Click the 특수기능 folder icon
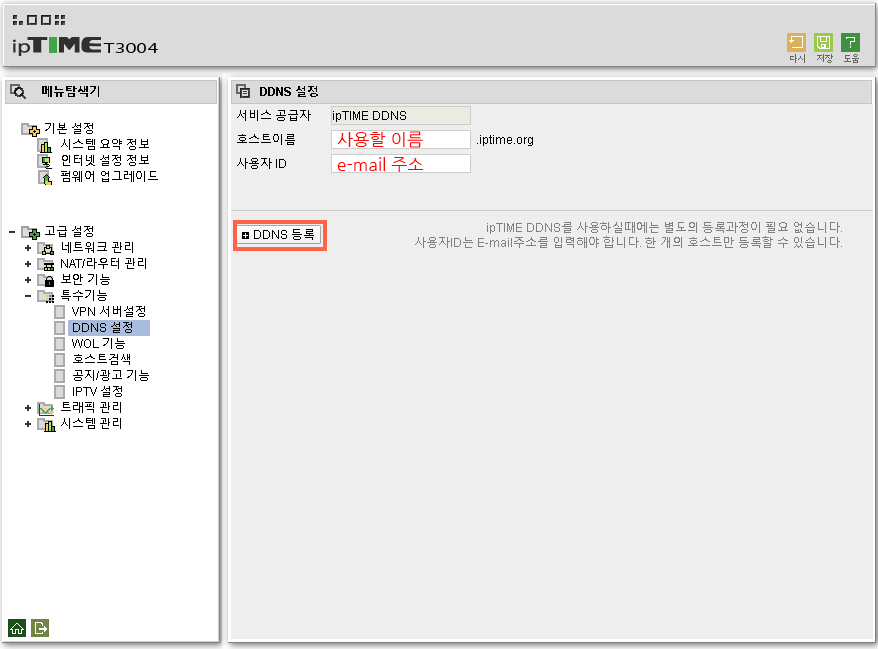 [46, 296]
